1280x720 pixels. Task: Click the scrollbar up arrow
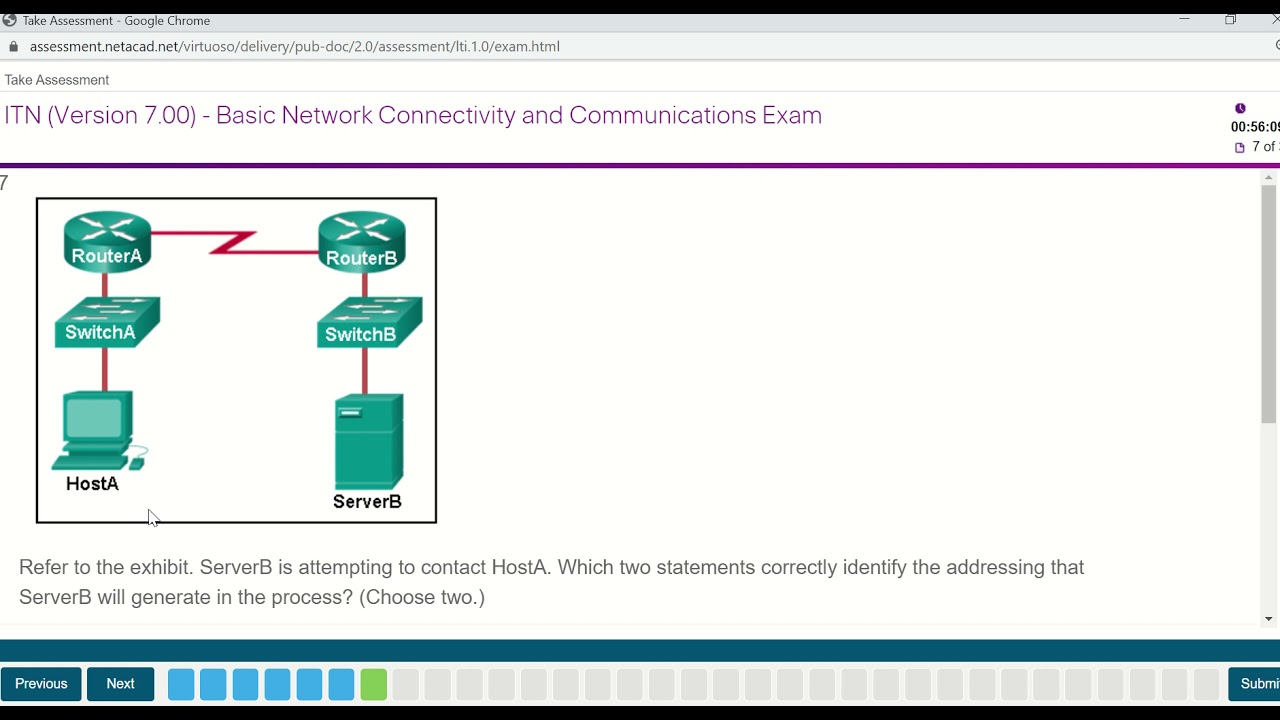(1269, 178)
